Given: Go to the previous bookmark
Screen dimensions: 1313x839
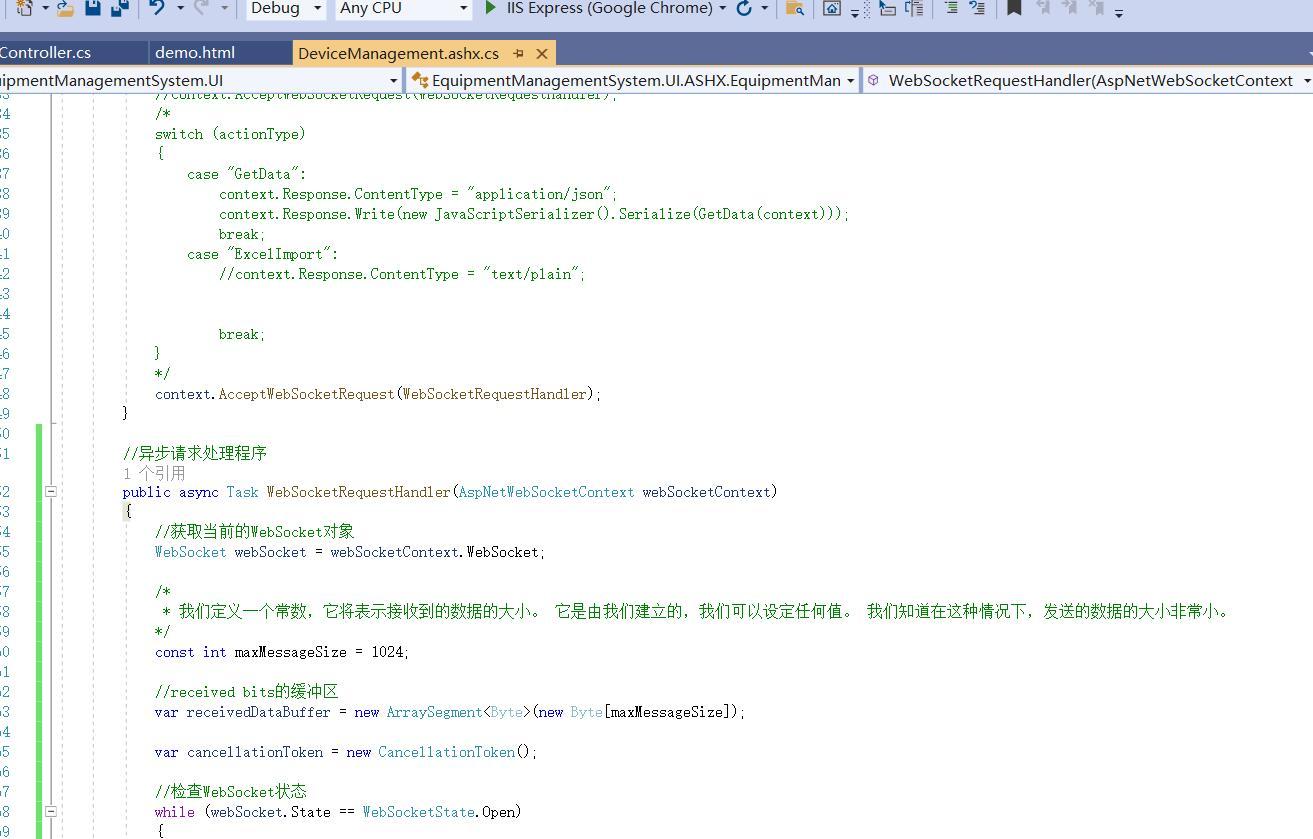Looking at the screenshot, I should [x=1043, y=8].
